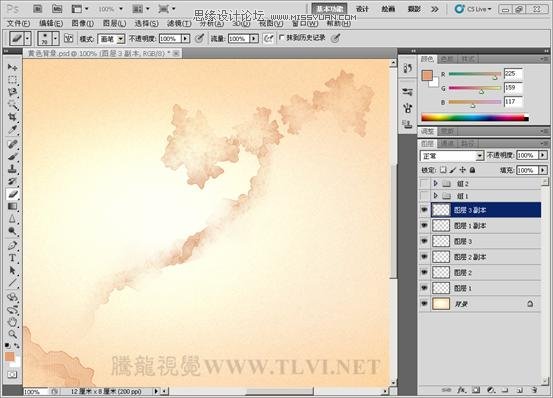Open the options bar opacity slider arrow

(186, 38)
